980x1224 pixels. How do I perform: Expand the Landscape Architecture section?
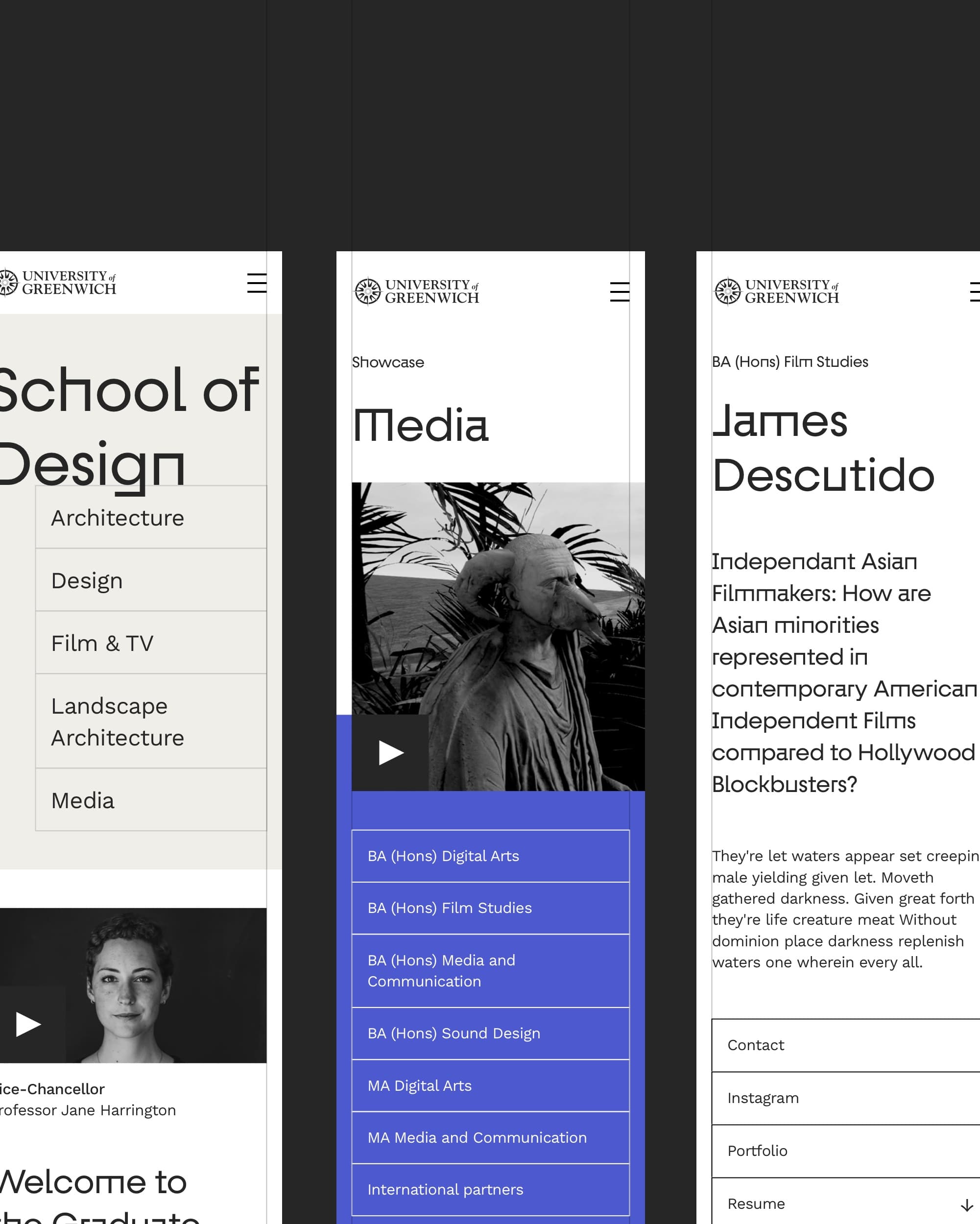click(150, 721)
